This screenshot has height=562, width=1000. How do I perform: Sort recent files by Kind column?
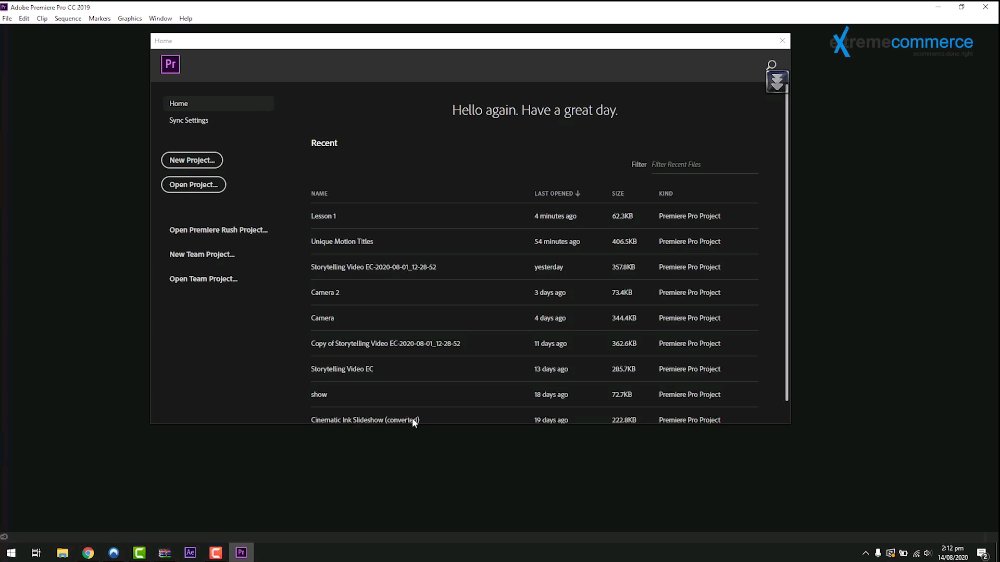click(666, 193)
